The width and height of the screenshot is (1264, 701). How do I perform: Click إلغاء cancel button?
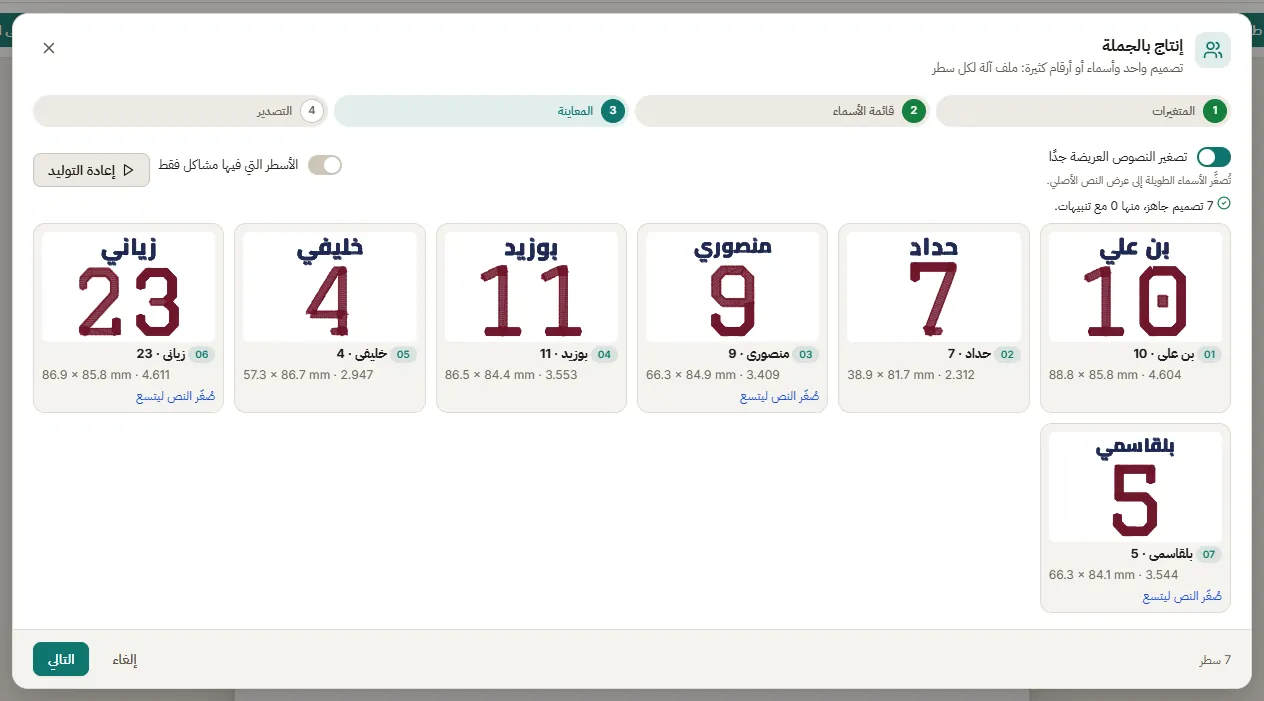coord(125,660)
